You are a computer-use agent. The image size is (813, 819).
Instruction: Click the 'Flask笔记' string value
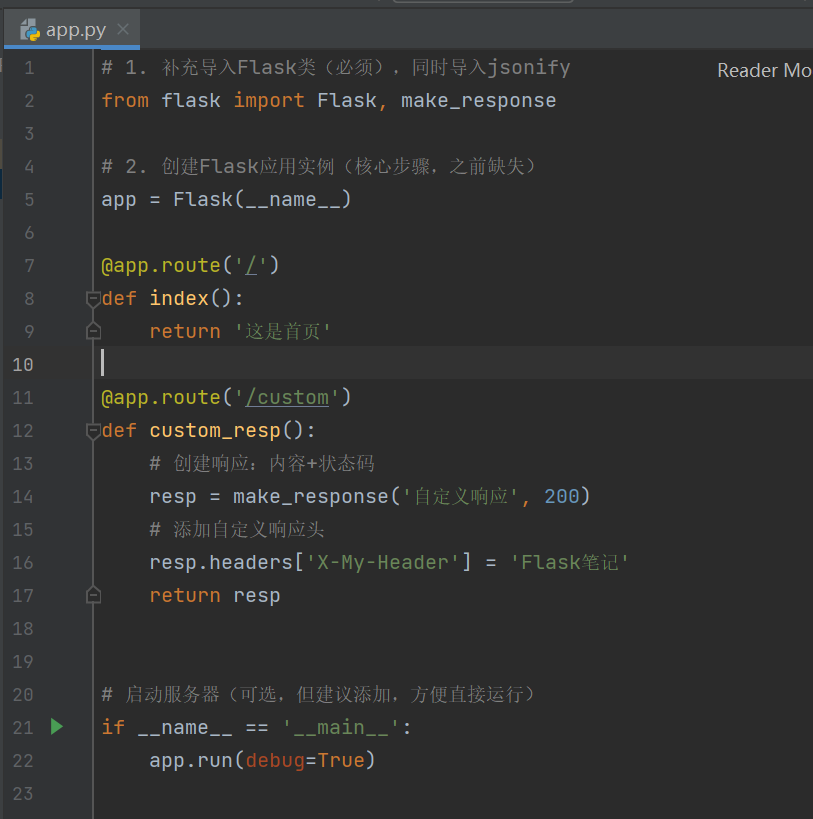569,563
